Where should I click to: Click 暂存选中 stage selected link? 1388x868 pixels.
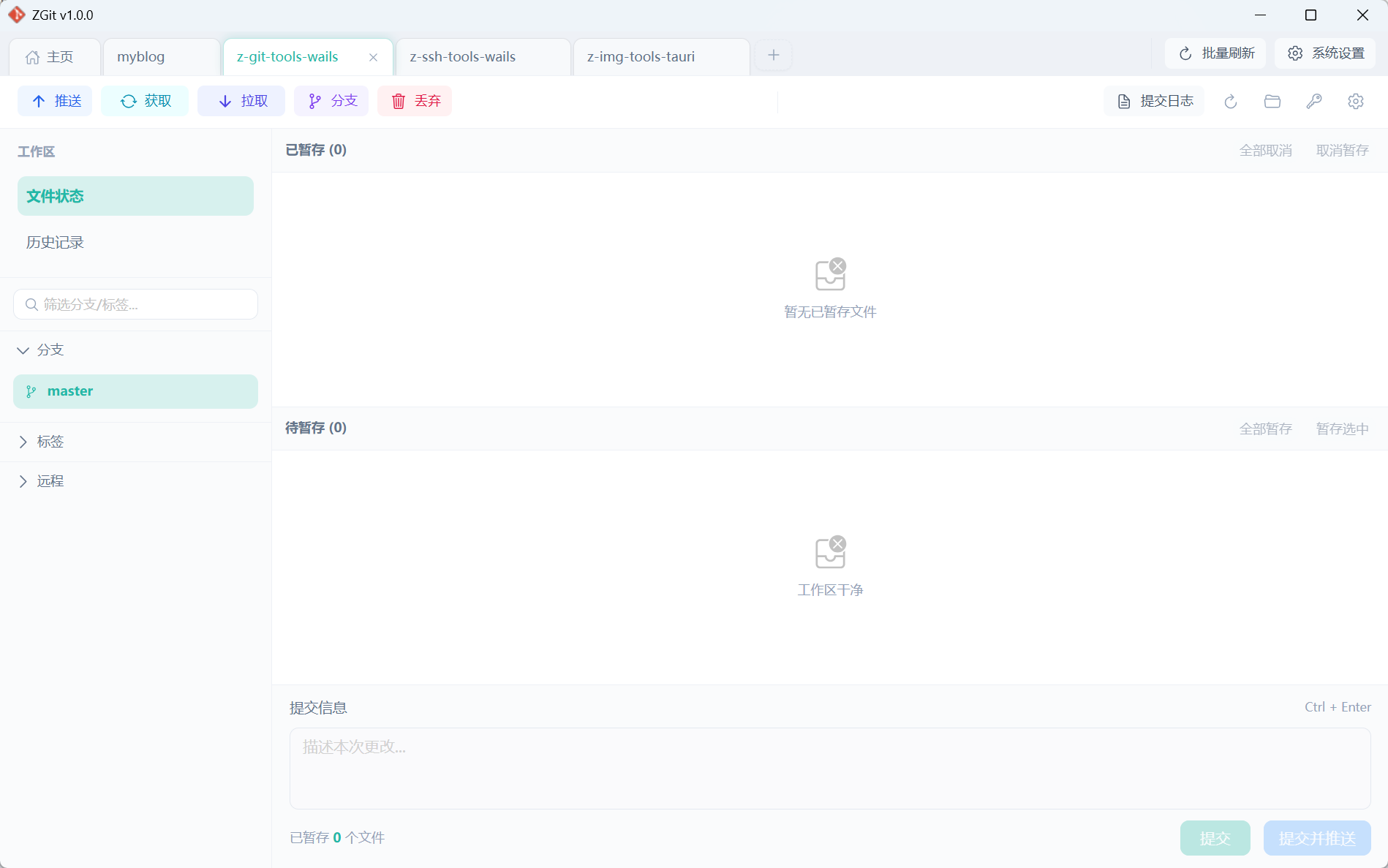pyautogui.click(x=1343, y=429)
